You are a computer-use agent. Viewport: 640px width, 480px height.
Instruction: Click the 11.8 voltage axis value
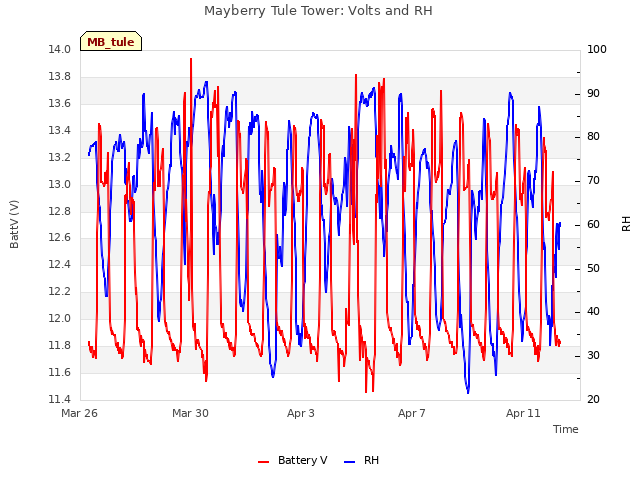pyautogui.click(x=60, y=345)
